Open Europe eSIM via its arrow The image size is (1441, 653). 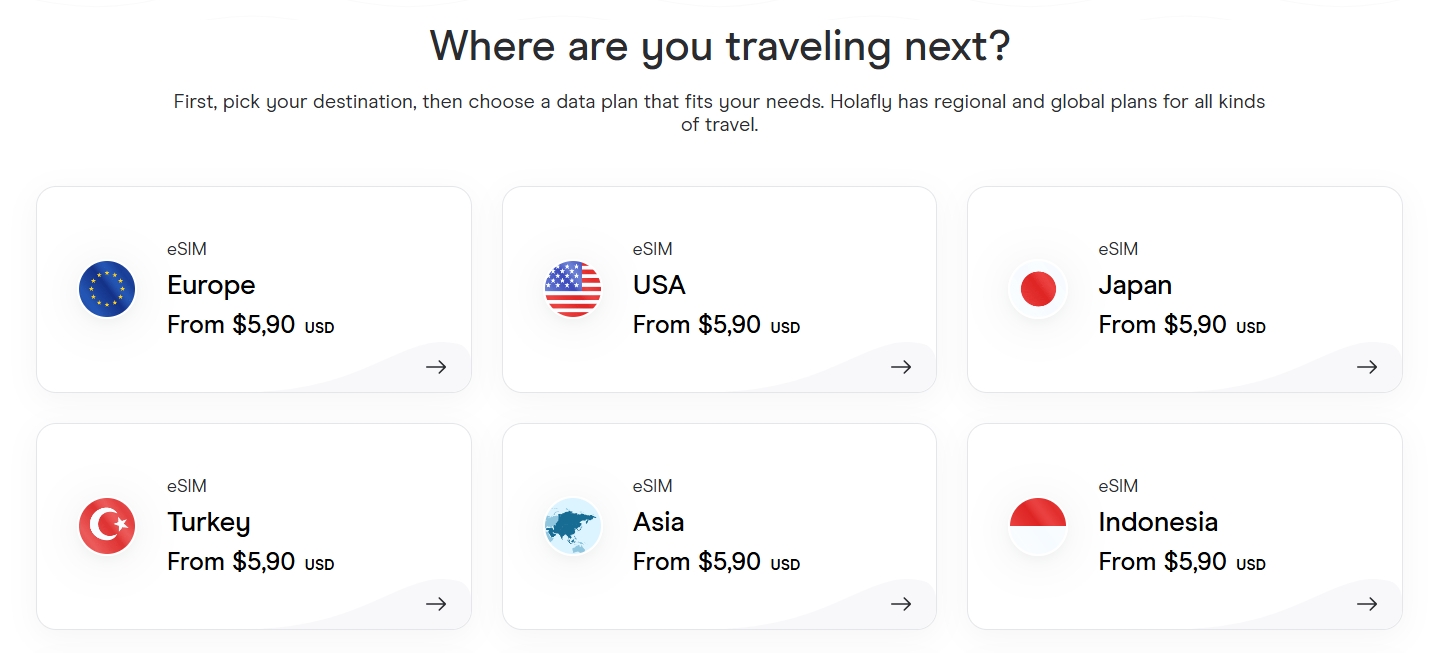pyautogui.click(x=436, y=367)
